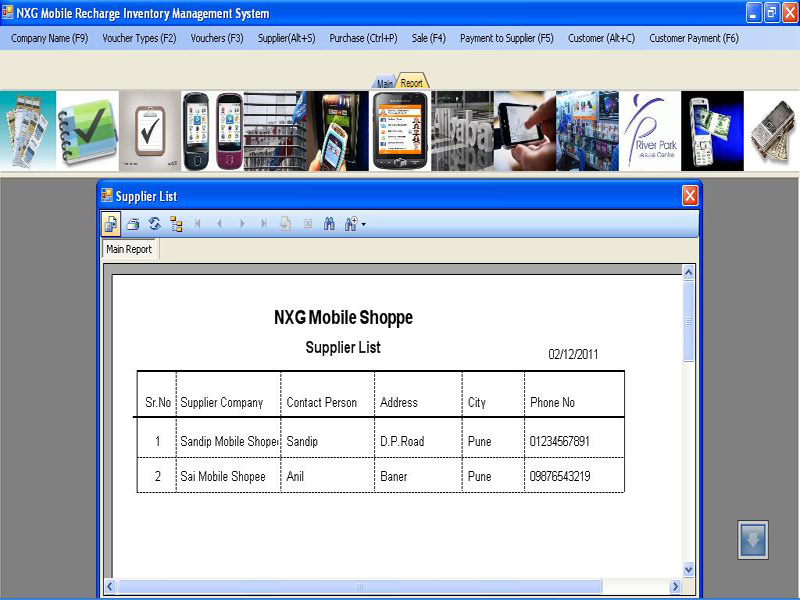Image resolution: width=800 pixels, height=600 pixels.
Task: Go to previous report page
Action: 219,224
